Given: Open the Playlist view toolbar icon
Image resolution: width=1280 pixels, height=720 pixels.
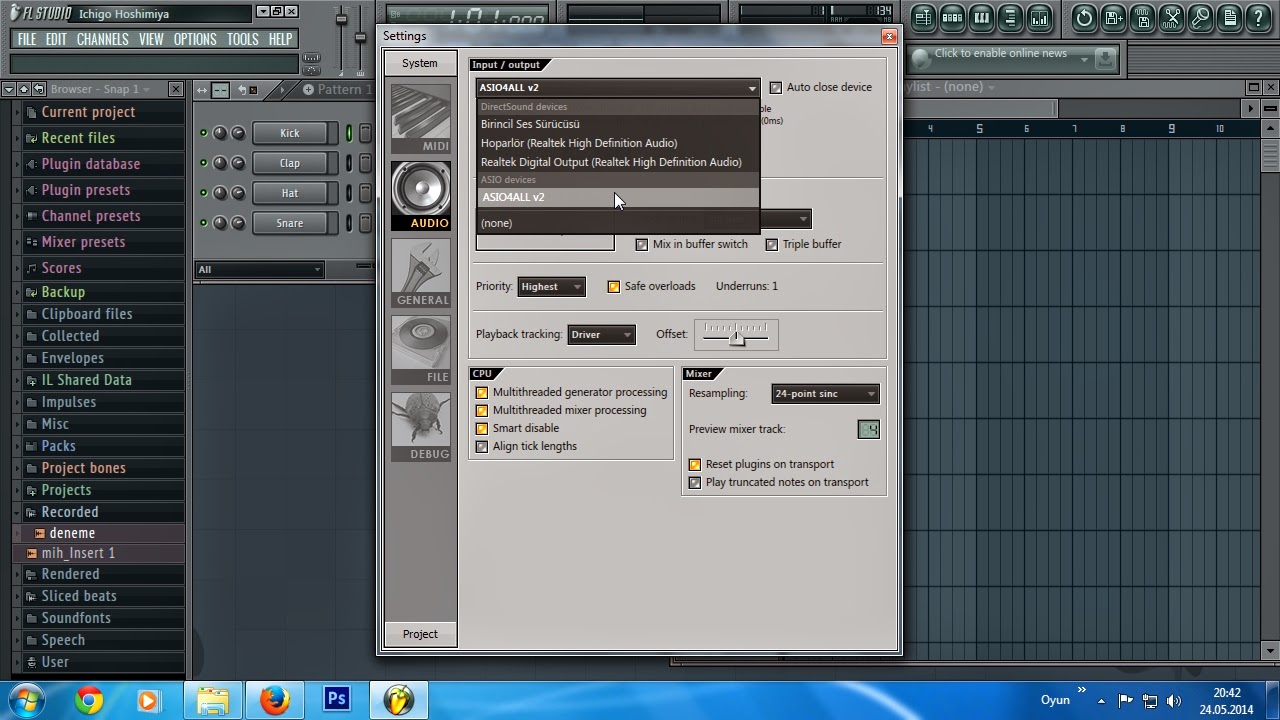Looking at the screenshot, I should 923,17.
